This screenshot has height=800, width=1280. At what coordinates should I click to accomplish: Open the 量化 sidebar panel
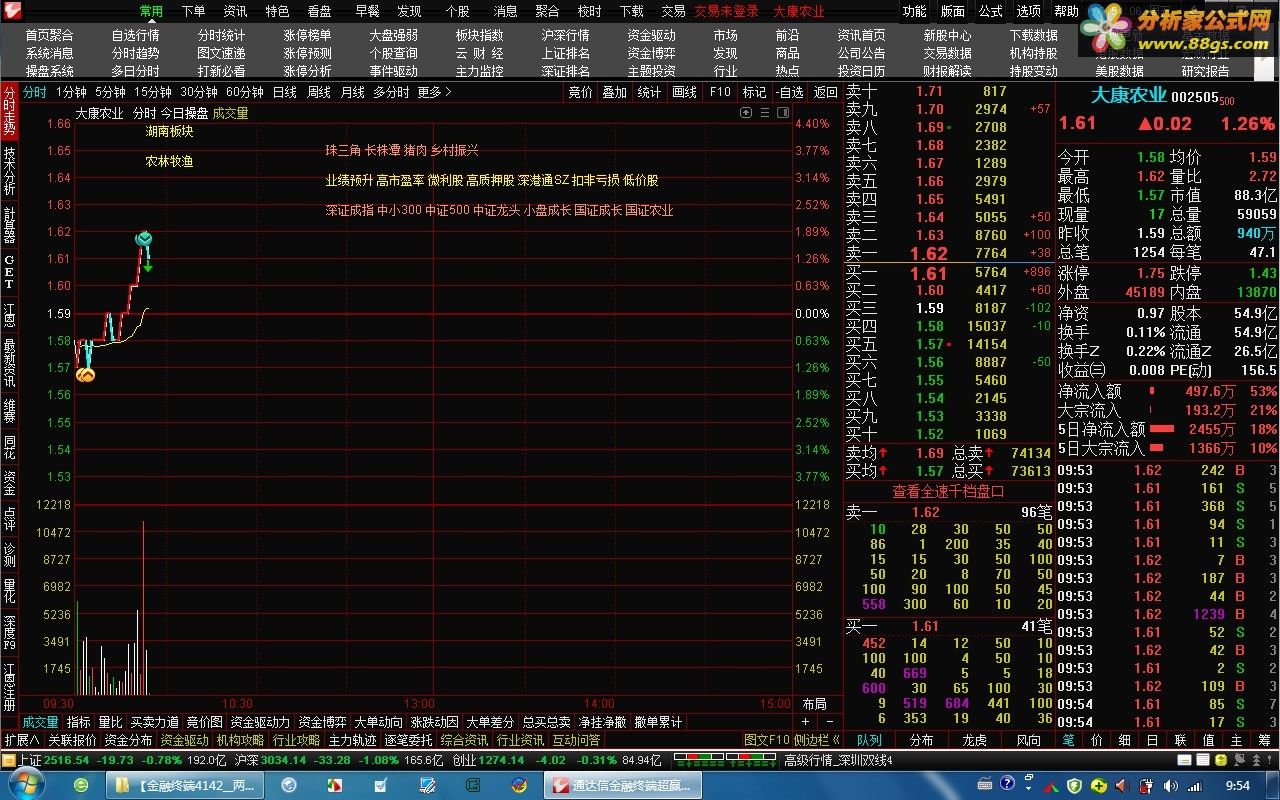point(9,590)
